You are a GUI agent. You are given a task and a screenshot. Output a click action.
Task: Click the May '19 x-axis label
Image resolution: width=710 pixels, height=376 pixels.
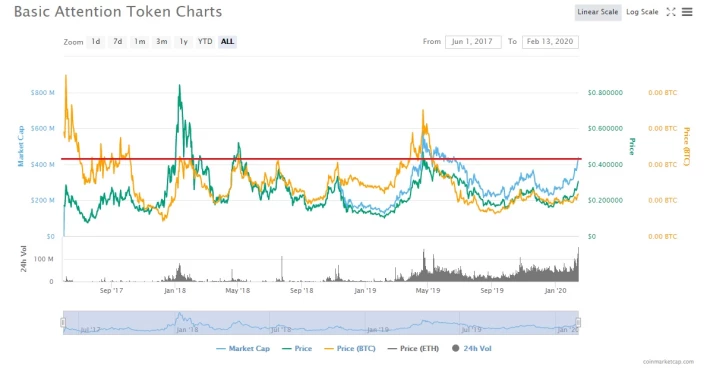coord(428,290)
